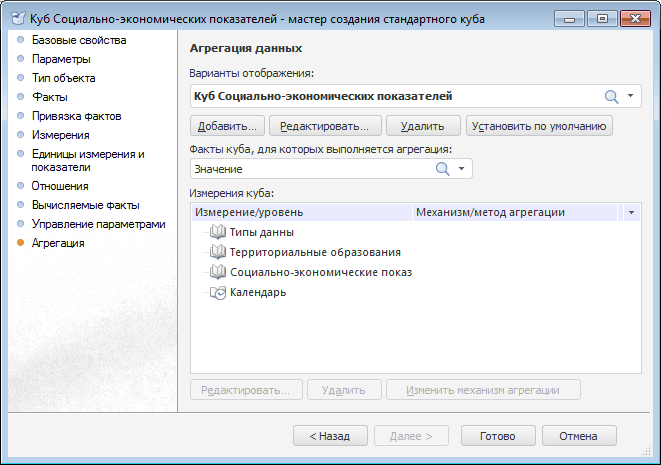This screenshot has height=465, width=661.
Task: Open the table column options arrow
Action: point(631,212)
